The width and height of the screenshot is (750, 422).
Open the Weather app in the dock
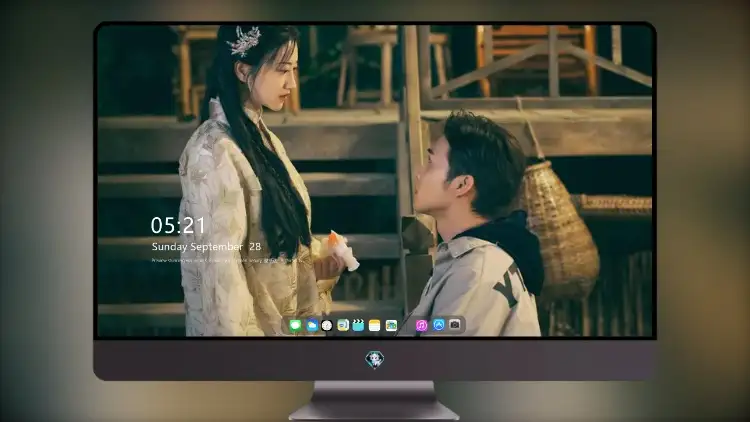[x=312, y=325]
